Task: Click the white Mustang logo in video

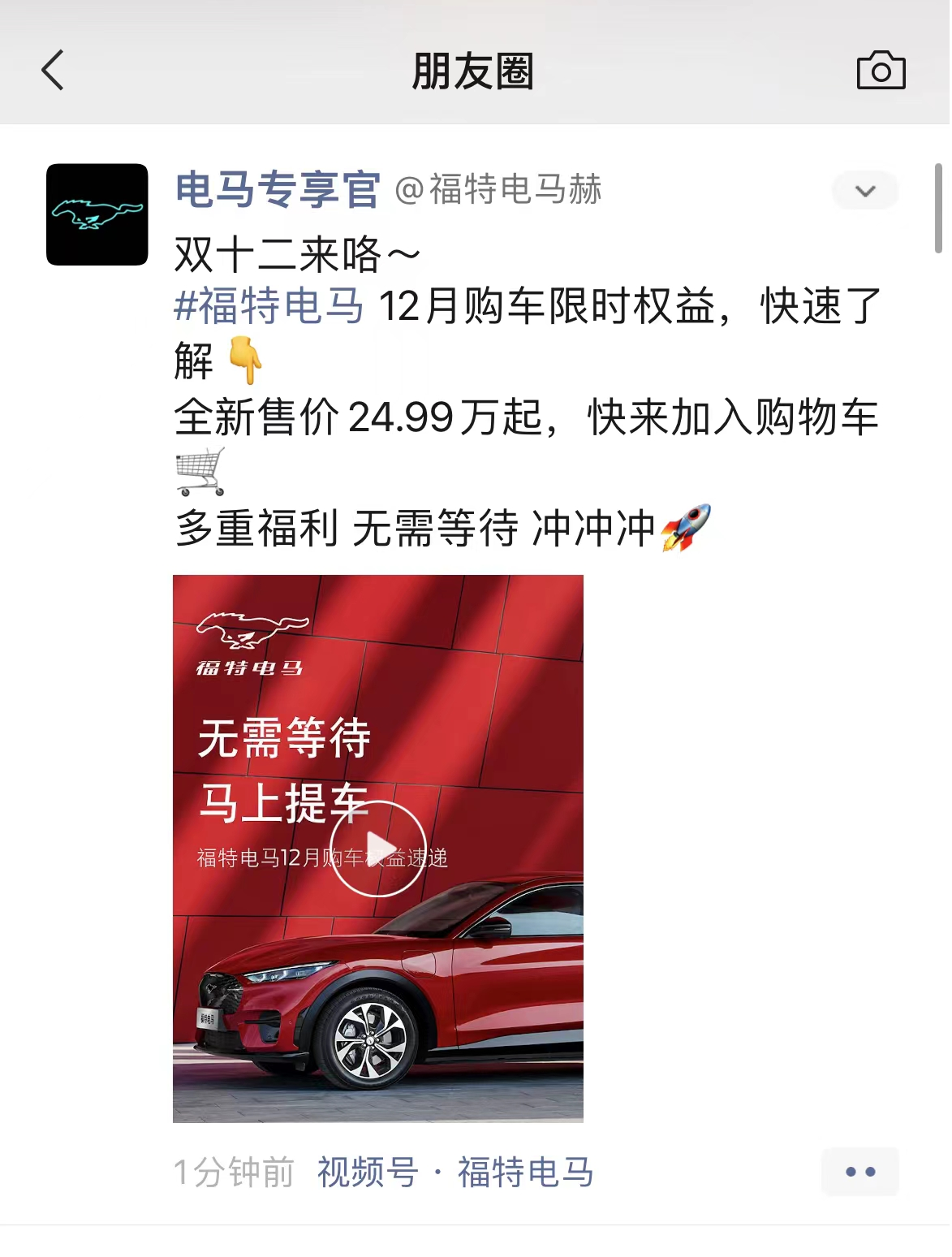Action: 252,631
